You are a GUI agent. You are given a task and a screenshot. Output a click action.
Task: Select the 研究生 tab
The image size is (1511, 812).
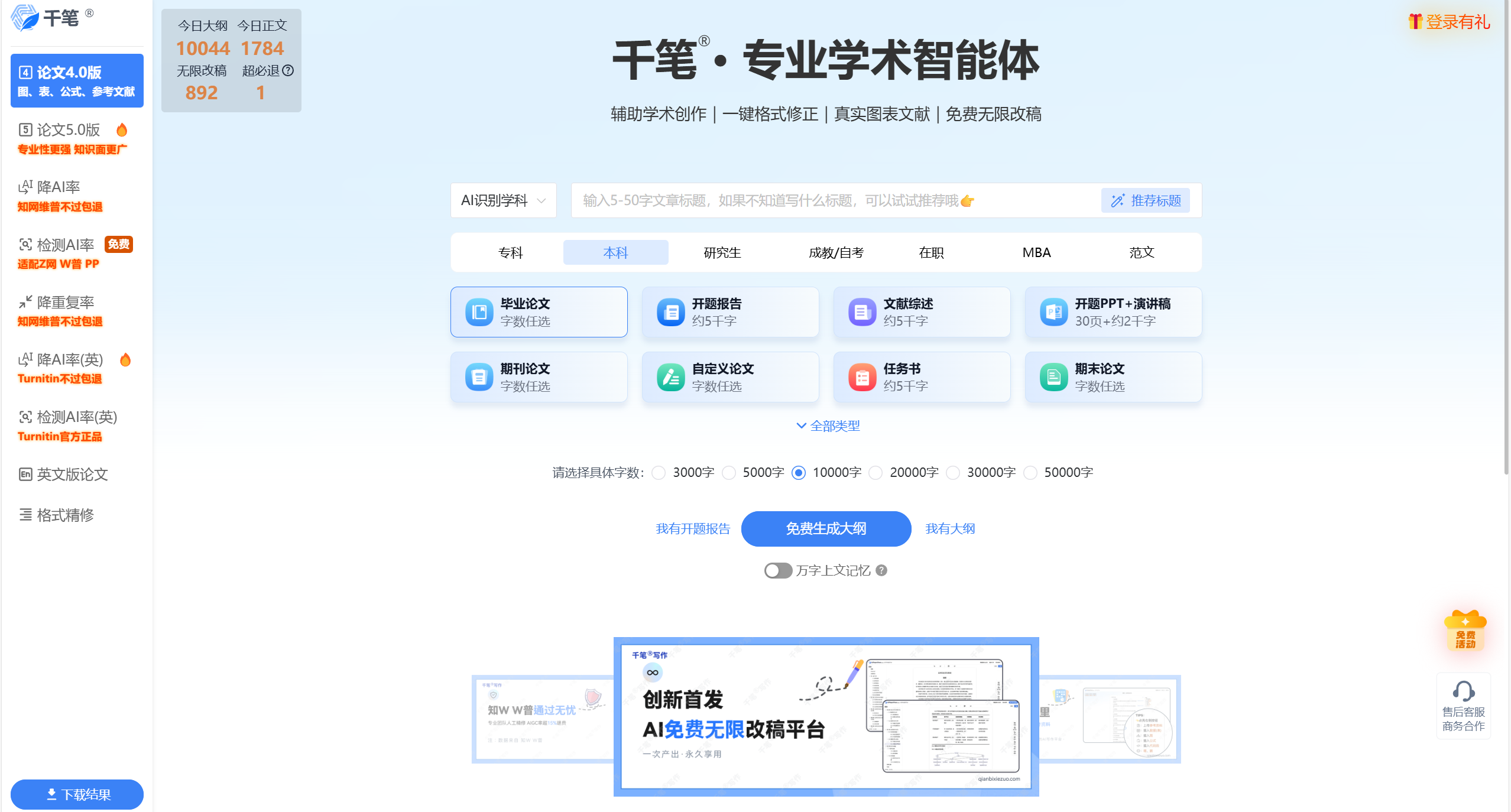722,252
